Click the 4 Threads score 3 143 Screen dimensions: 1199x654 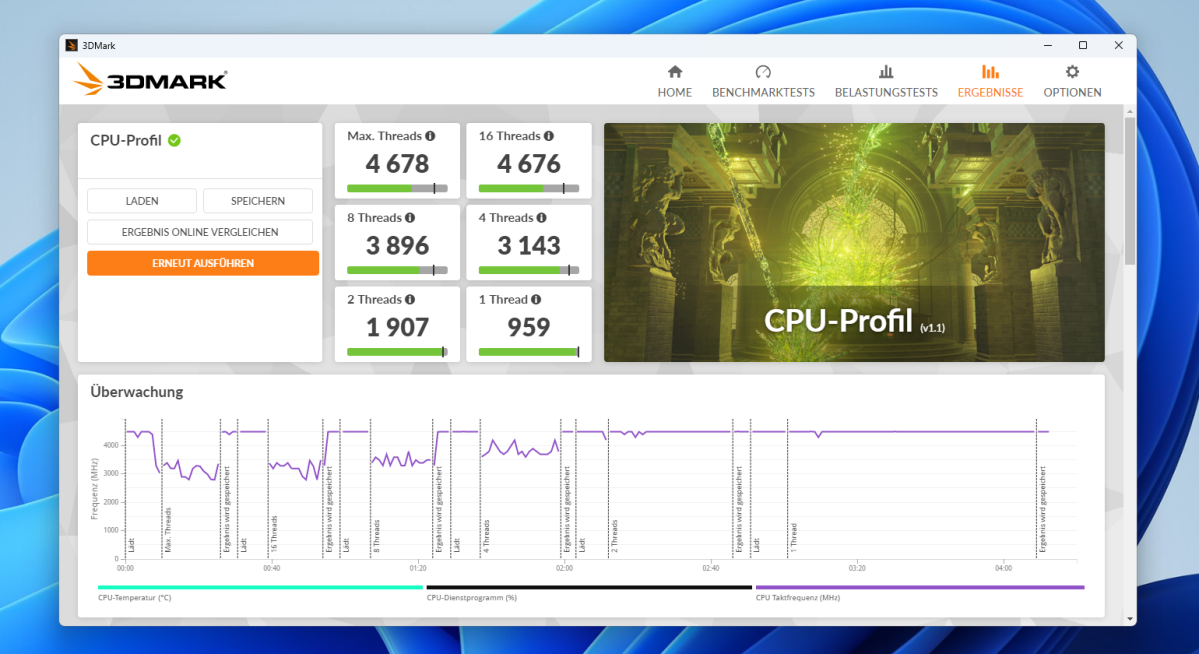[x=528, y=246]
